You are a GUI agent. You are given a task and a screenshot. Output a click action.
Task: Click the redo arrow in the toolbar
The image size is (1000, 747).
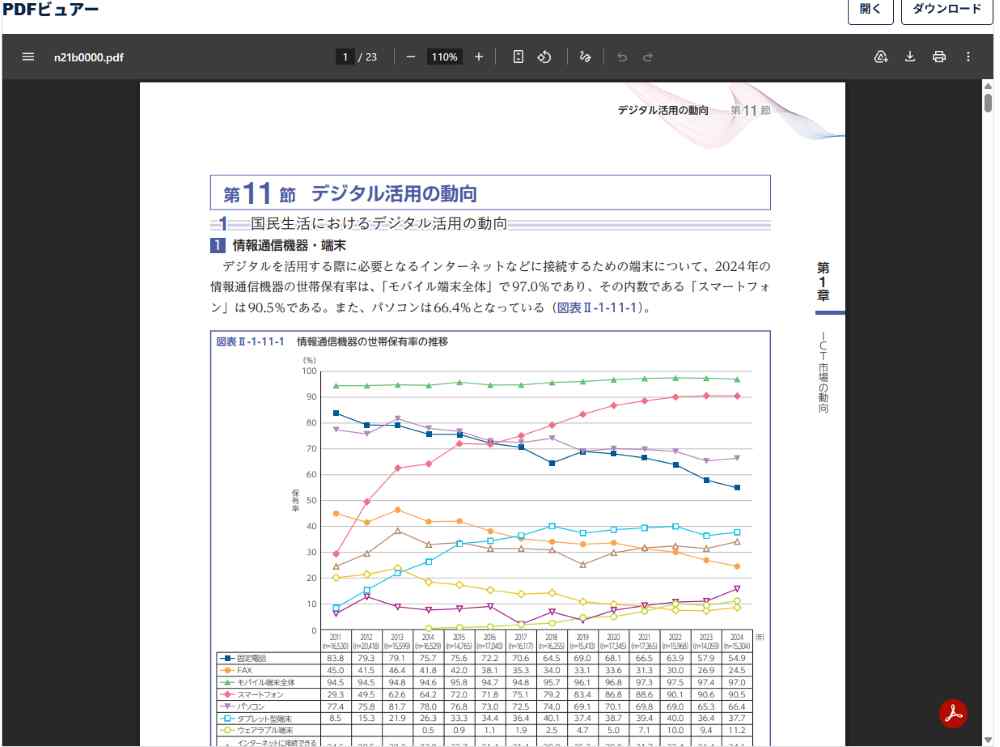[648, 57]
